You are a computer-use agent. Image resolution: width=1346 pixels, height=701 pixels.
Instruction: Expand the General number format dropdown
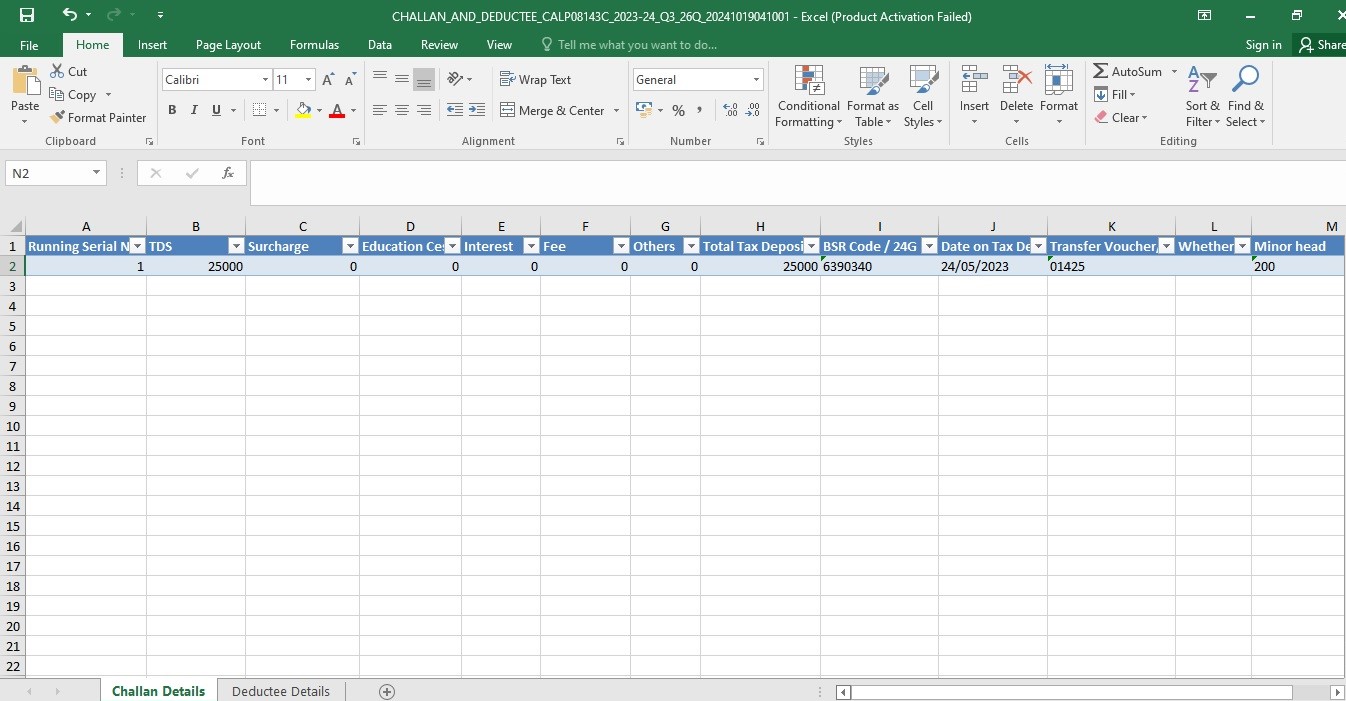point(757,79)
